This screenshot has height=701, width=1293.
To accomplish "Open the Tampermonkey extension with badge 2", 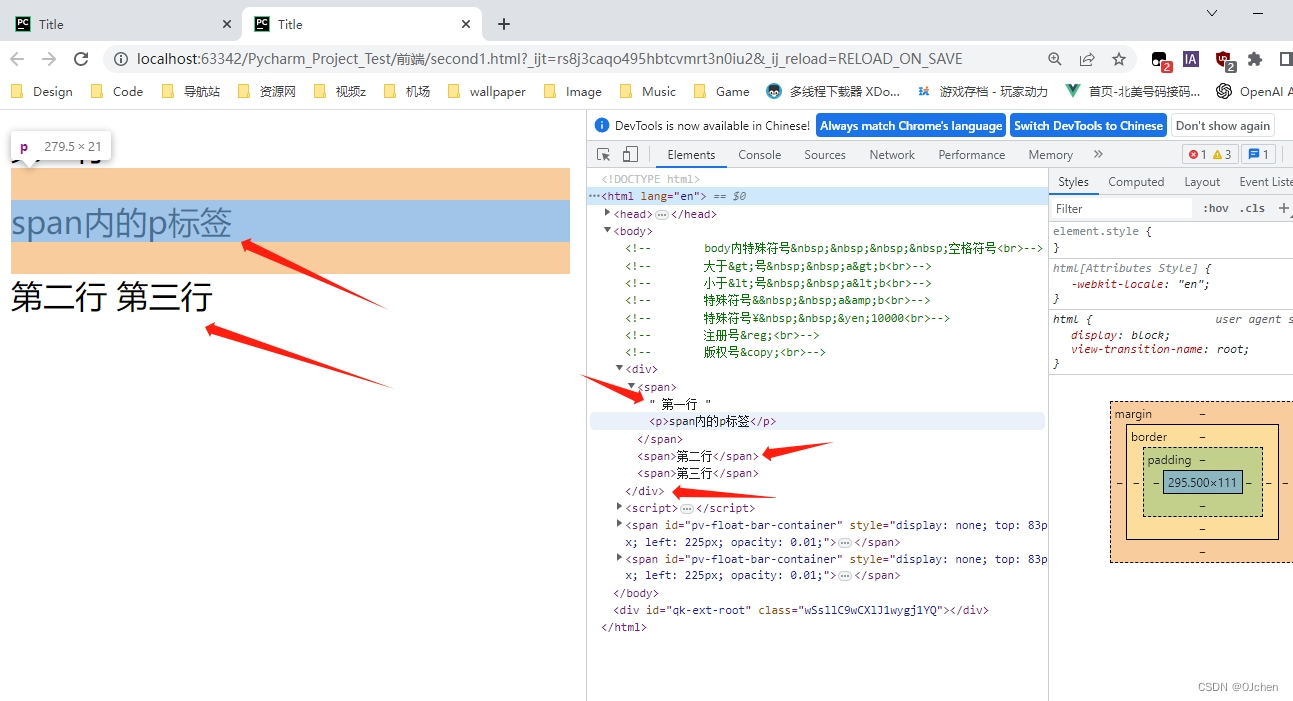I will coord(1160,60).
